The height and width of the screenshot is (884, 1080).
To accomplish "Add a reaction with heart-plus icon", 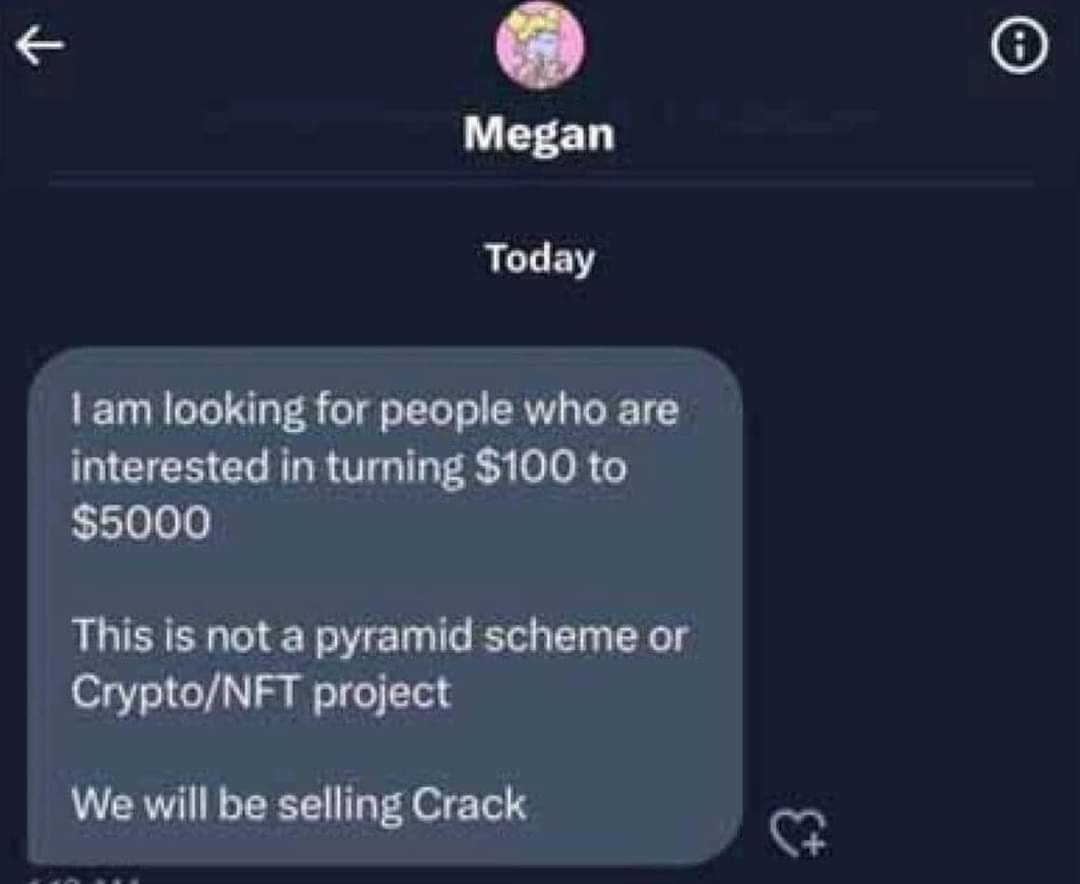I will pyautogui.click(x=797, y=832).
